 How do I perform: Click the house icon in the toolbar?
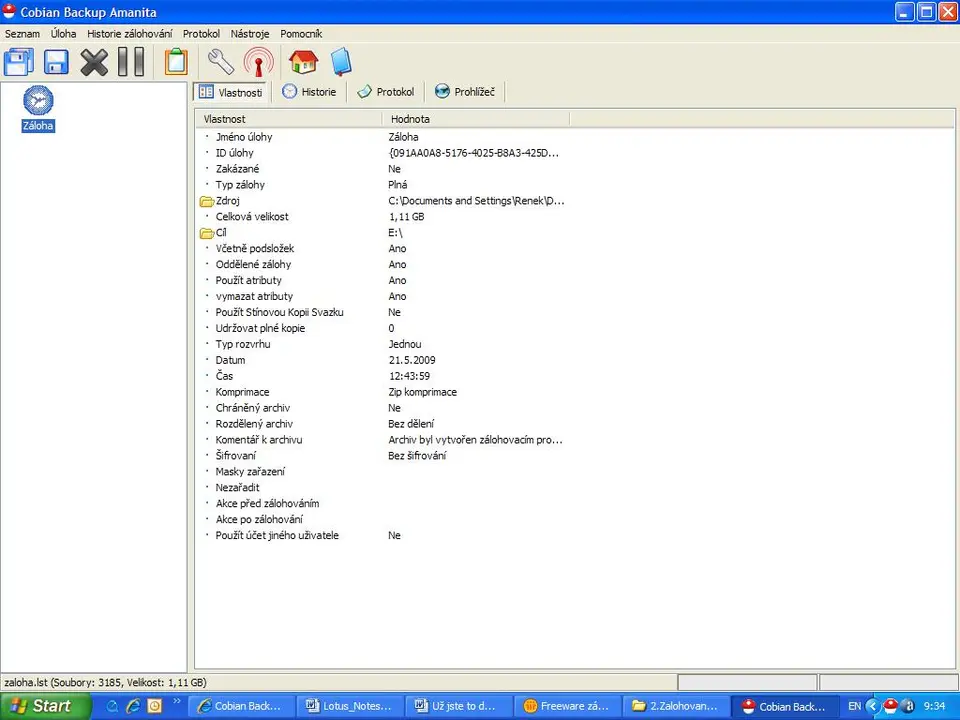pos(303,62)
